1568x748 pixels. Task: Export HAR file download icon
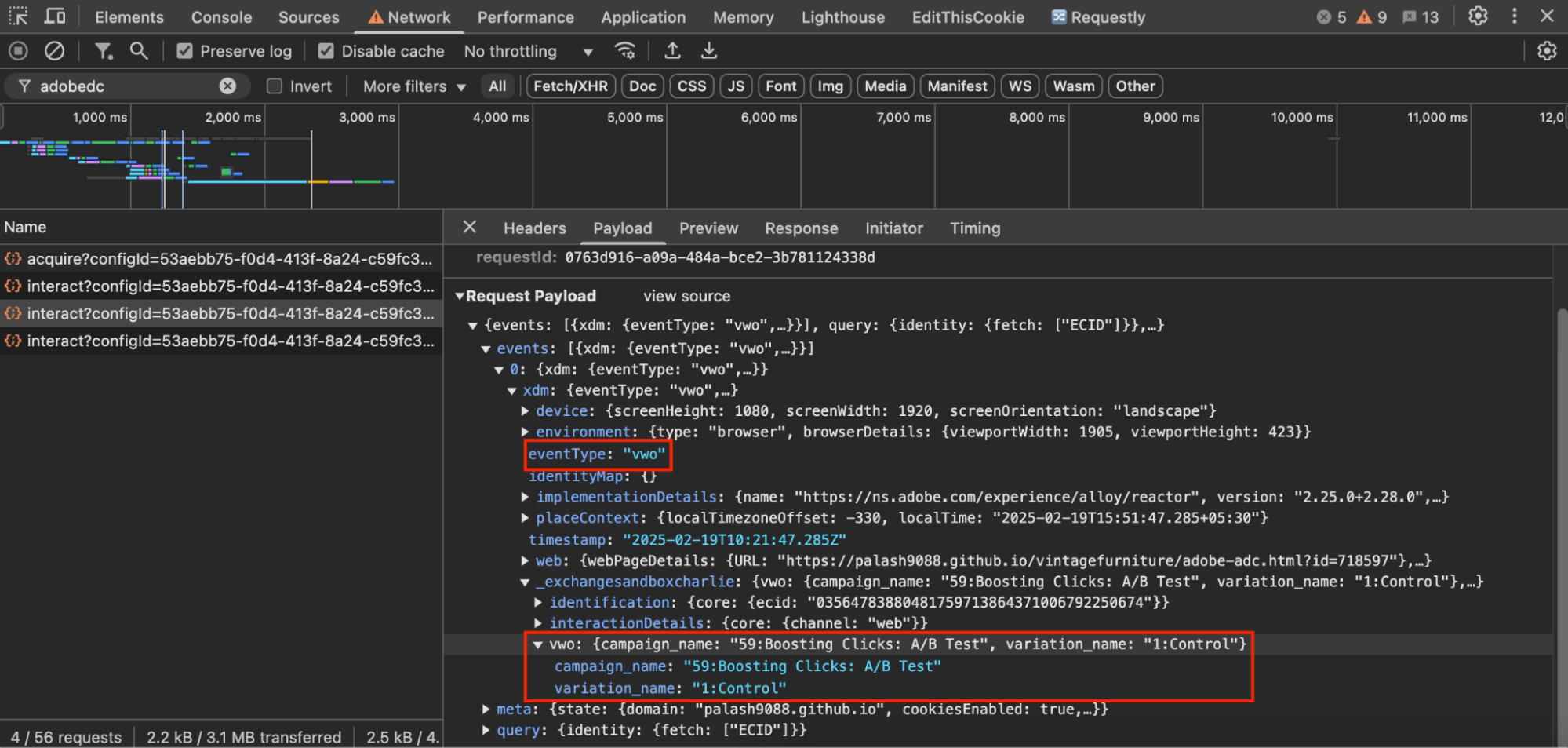coord(709,51)
